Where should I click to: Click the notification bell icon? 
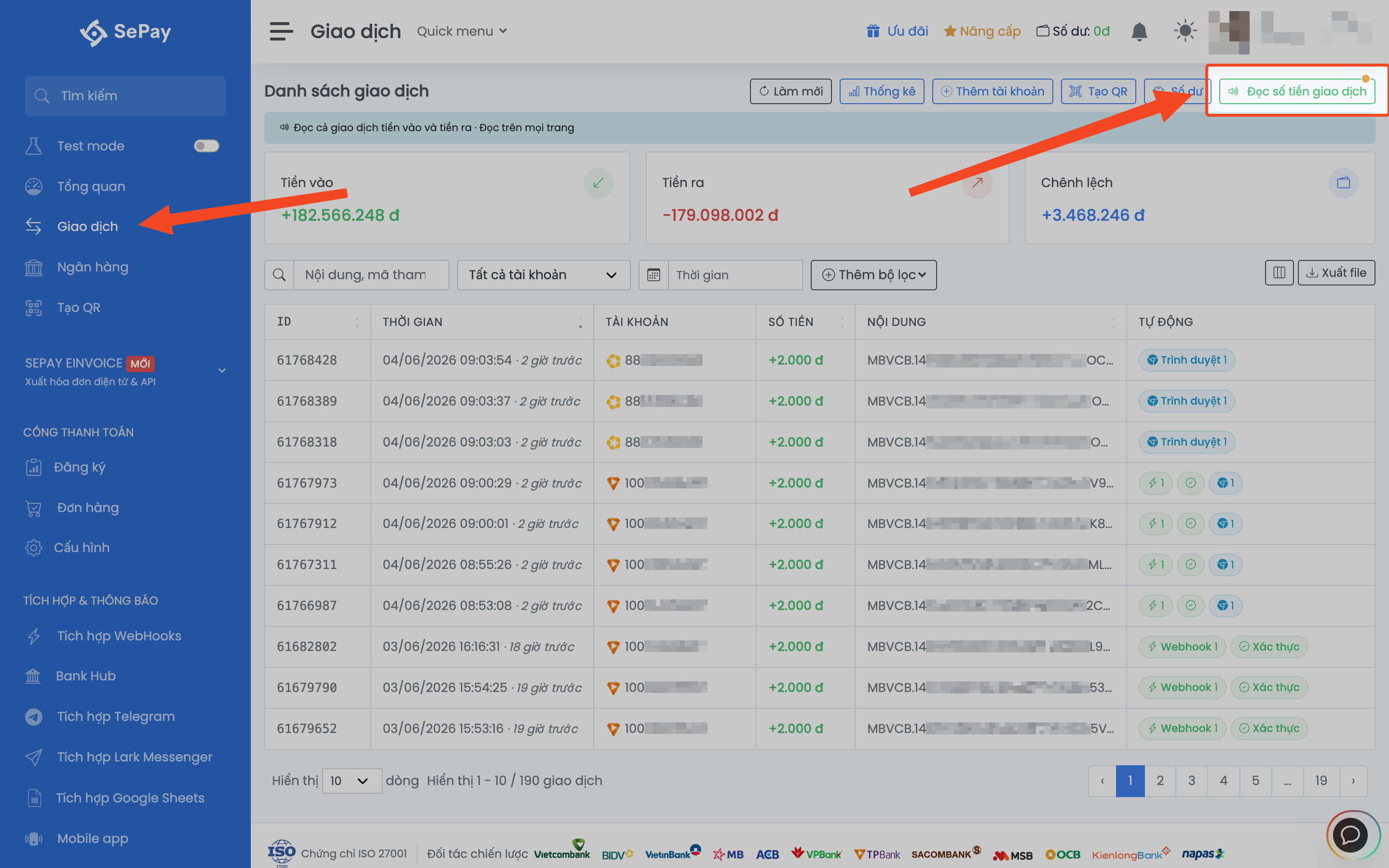1139,31
